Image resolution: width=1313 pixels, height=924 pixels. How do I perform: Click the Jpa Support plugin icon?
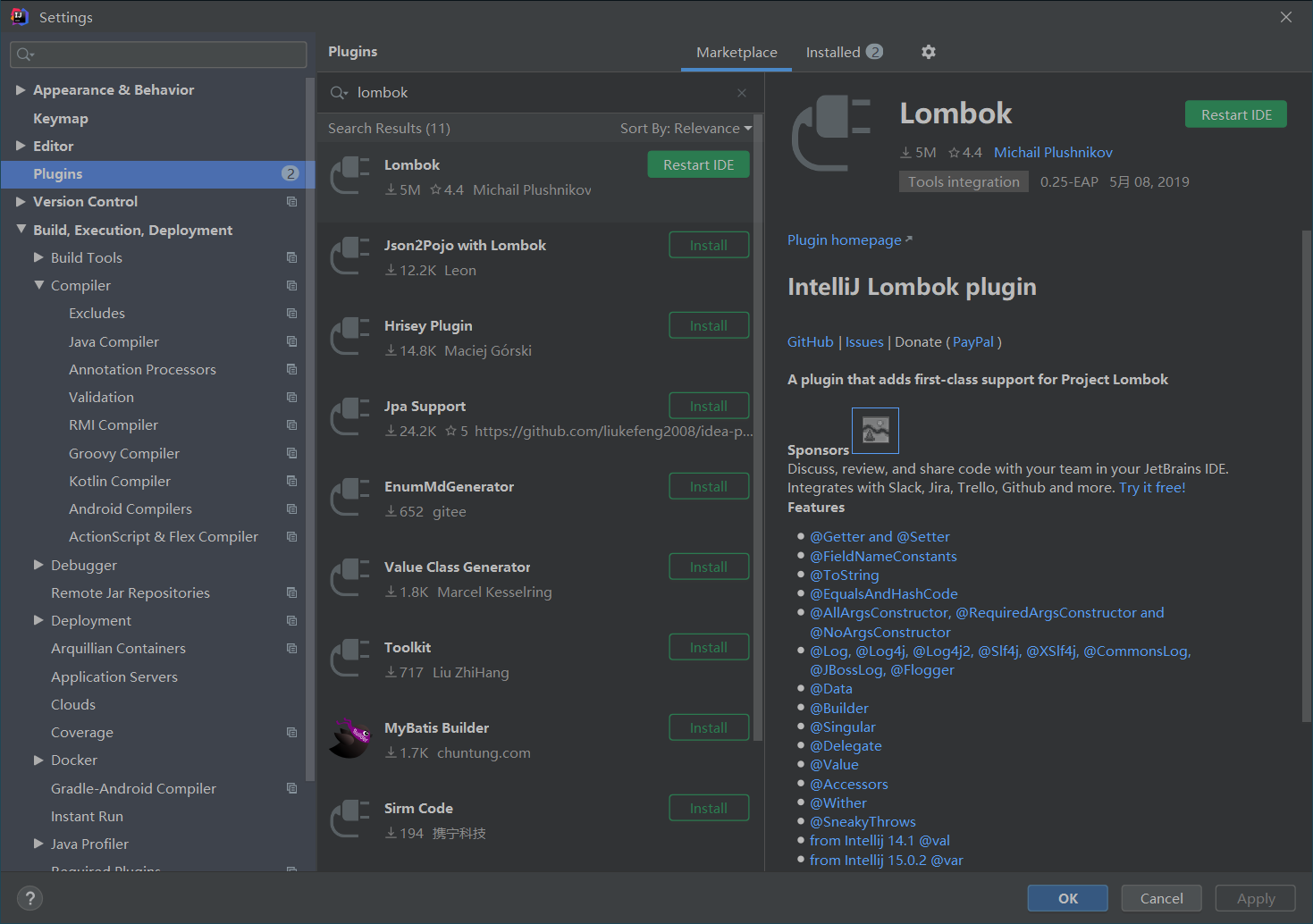click(349, 417)
